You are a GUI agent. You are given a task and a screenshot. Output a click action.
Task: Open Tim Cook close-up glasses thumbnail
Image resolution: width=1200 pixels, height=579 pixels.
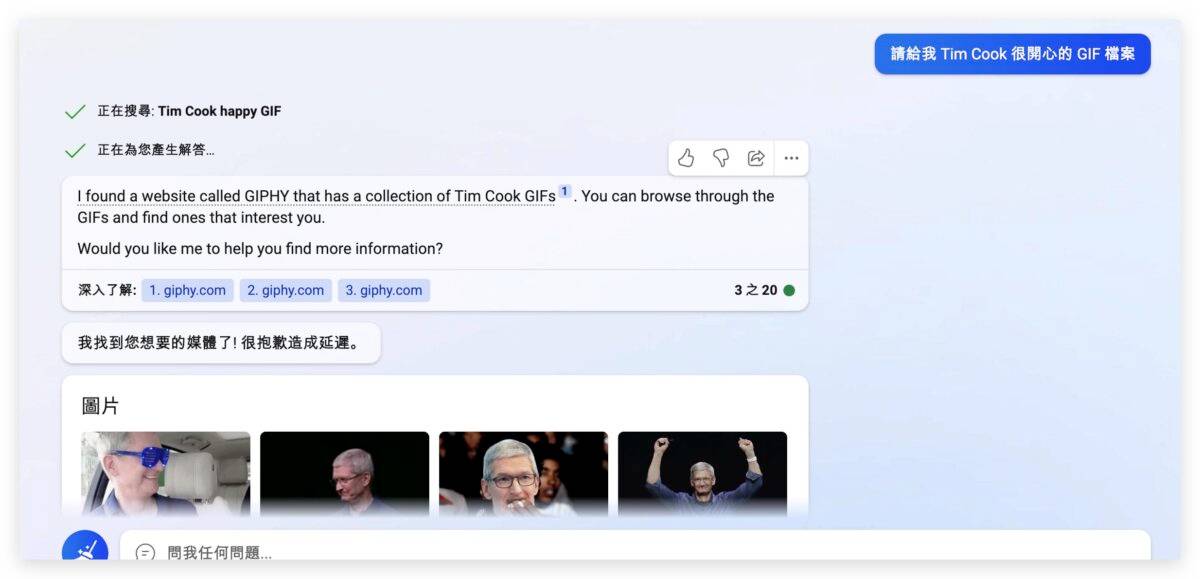pos(524,474)
